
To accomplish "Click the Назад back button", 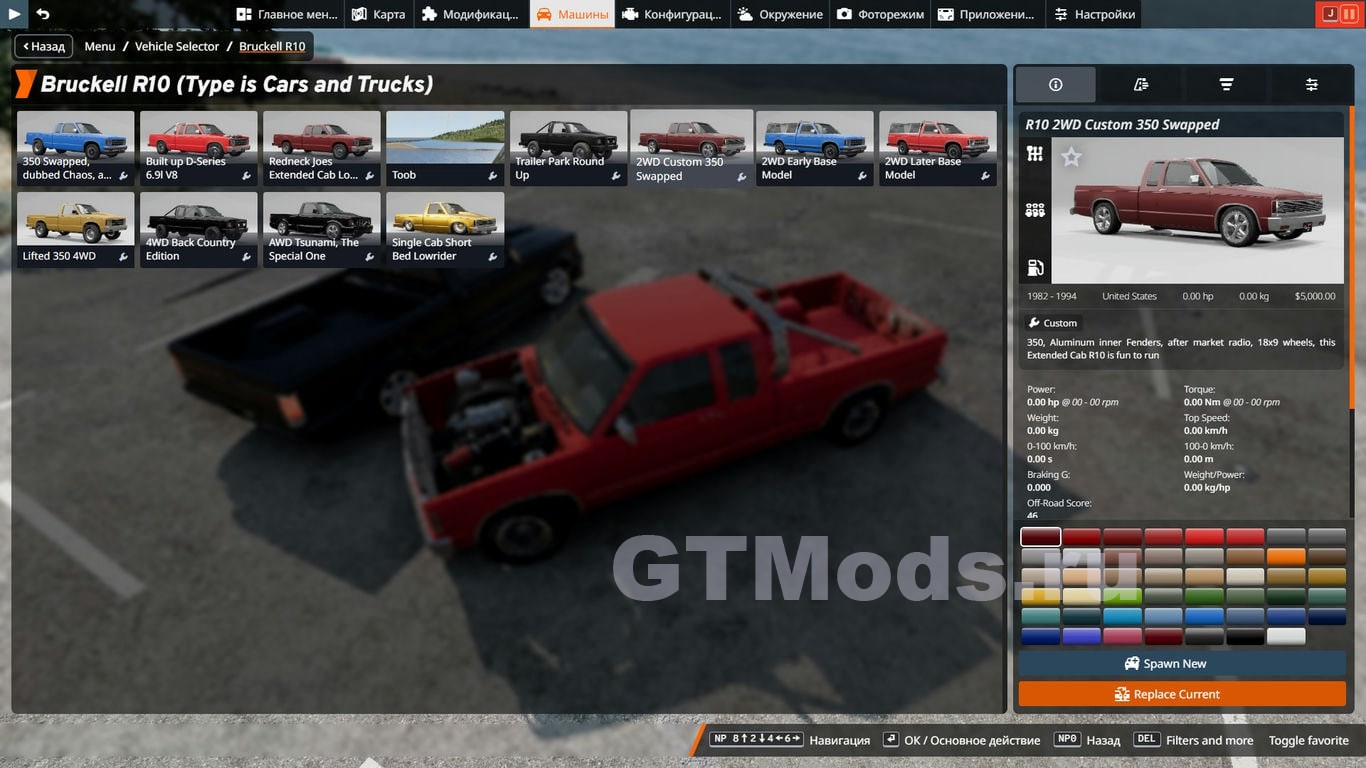I will tap(44, 46).
